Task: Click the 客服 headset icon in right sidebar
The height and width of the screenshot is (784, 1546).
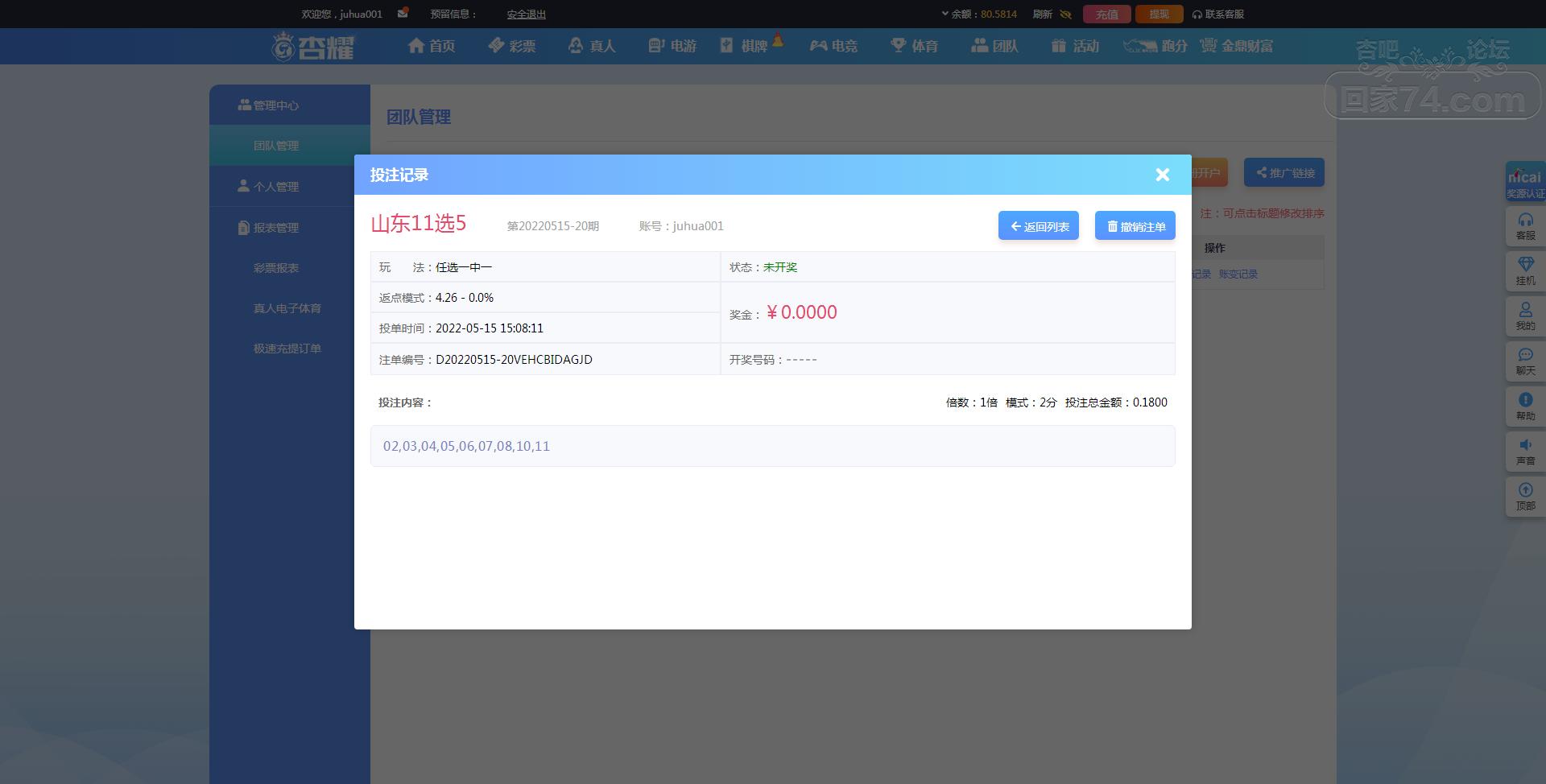Action: click(1525, 220)
